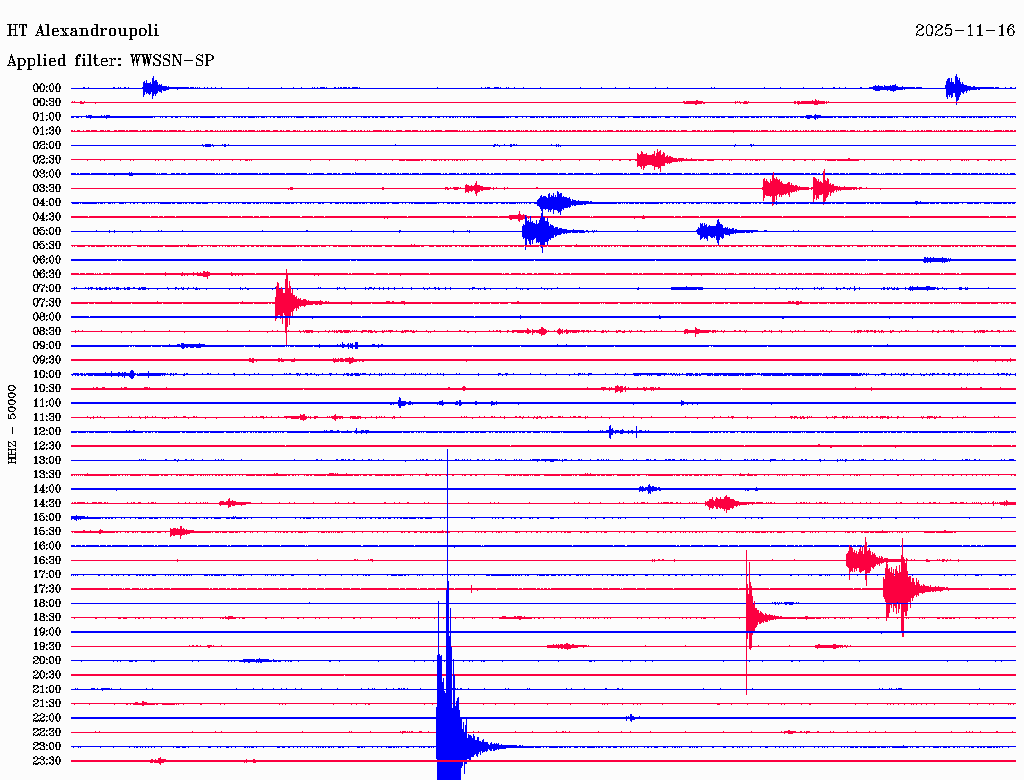Select the 07:00 time label

(x=47, y=289)
